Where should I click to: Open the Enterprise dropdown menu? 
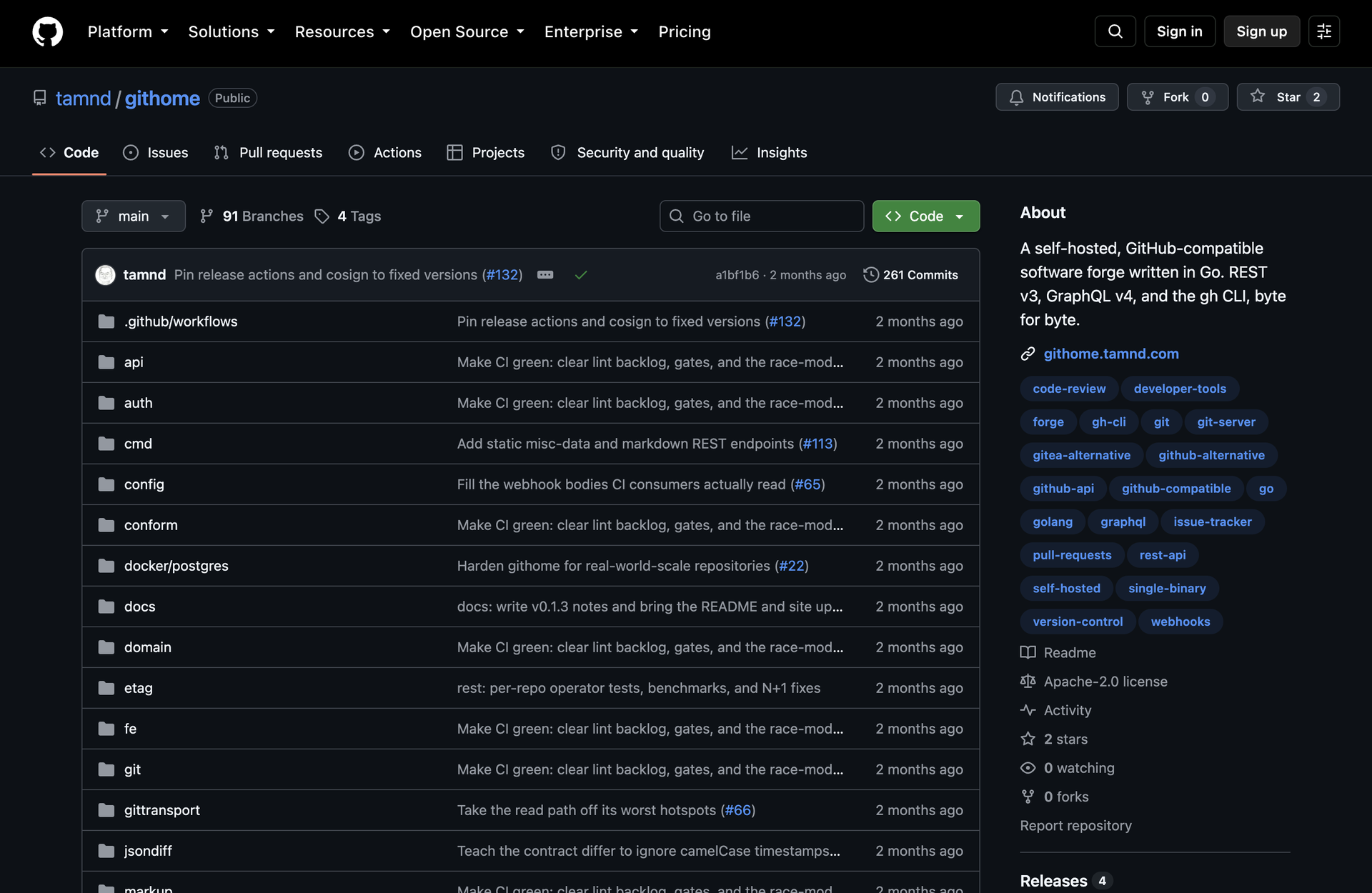[x=591, y=32]
